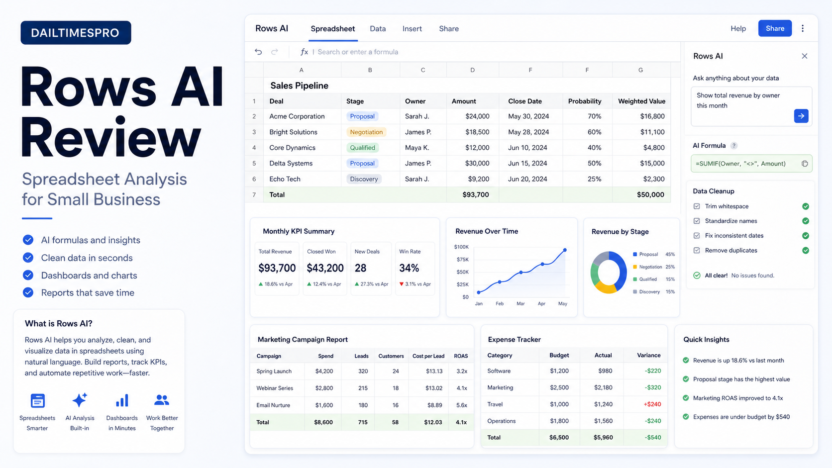Click the All clear status check icon
This screenshot has height=468, width=832.
coord(697,275)
